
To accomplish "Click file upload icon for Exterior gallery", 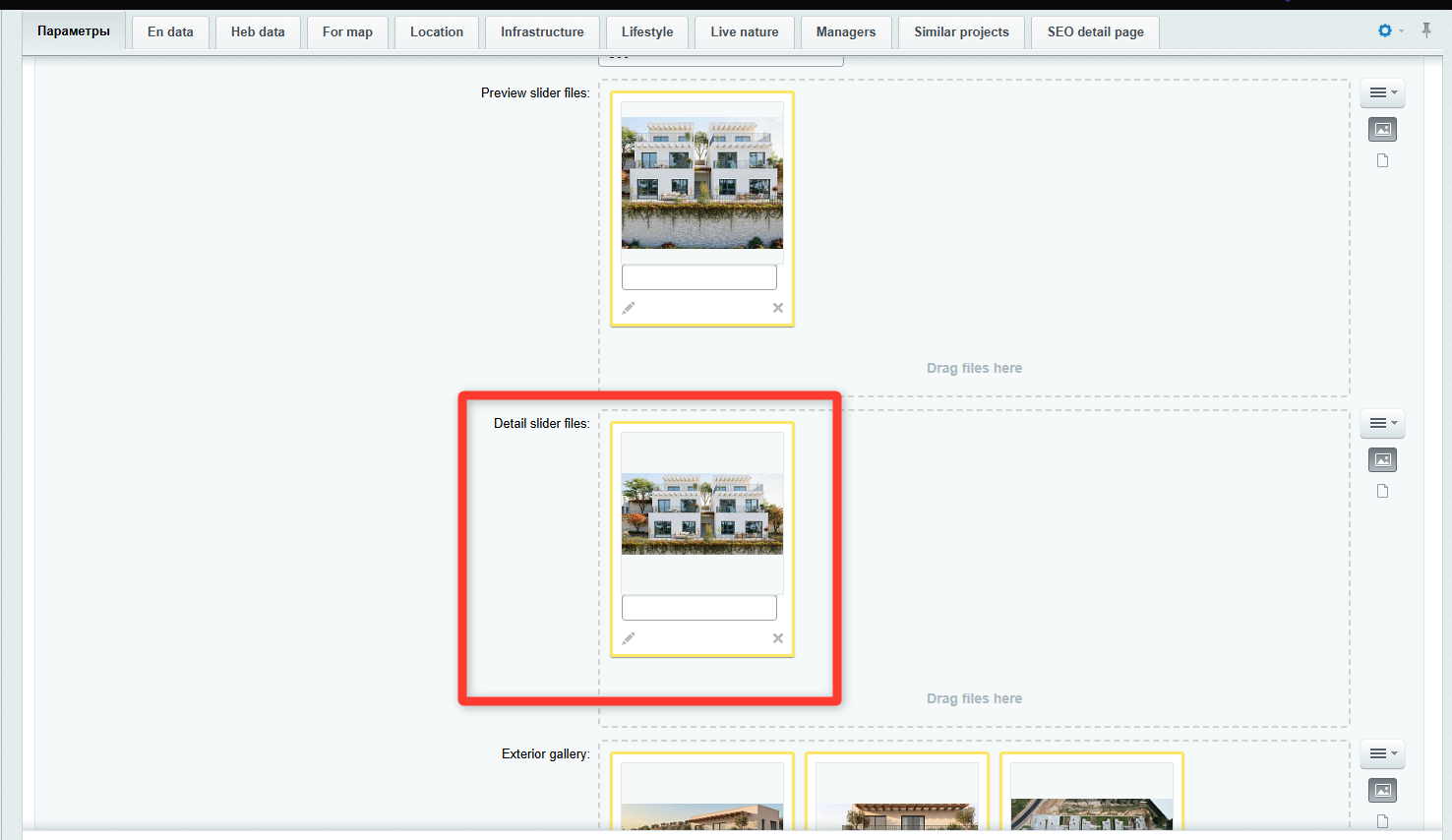I will tap(1382, 821).
